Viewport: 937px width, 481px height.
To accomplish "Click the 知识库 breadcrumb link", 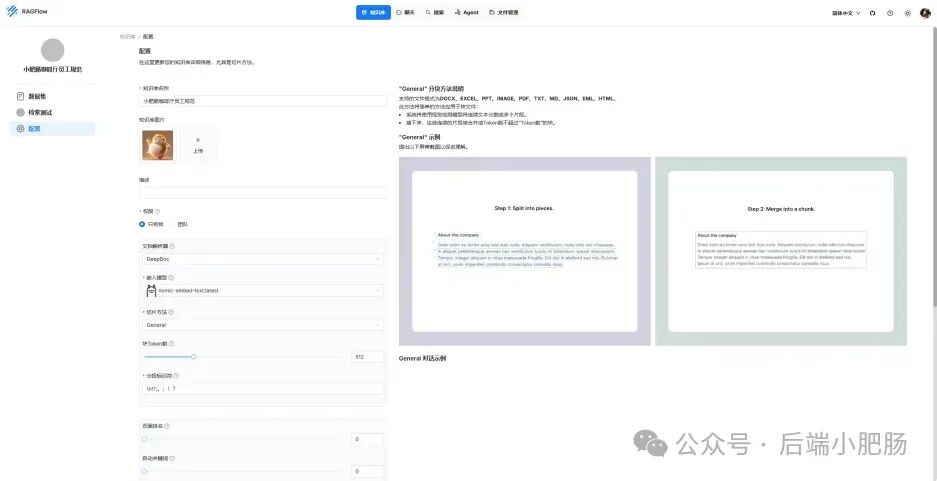I will coord(127,36).
